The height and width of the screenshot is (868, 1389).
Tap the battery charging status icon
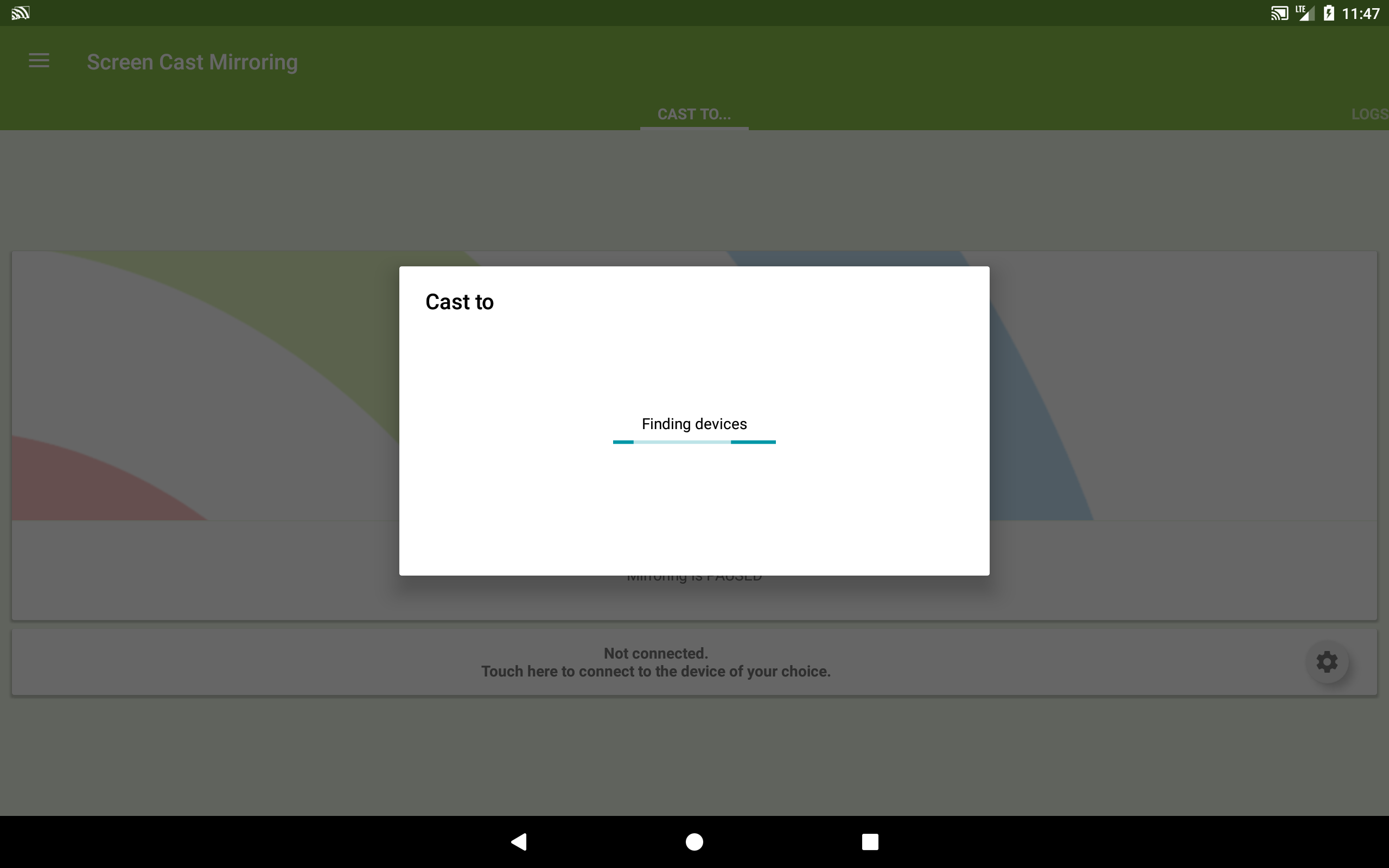(x=1328, y=12)
